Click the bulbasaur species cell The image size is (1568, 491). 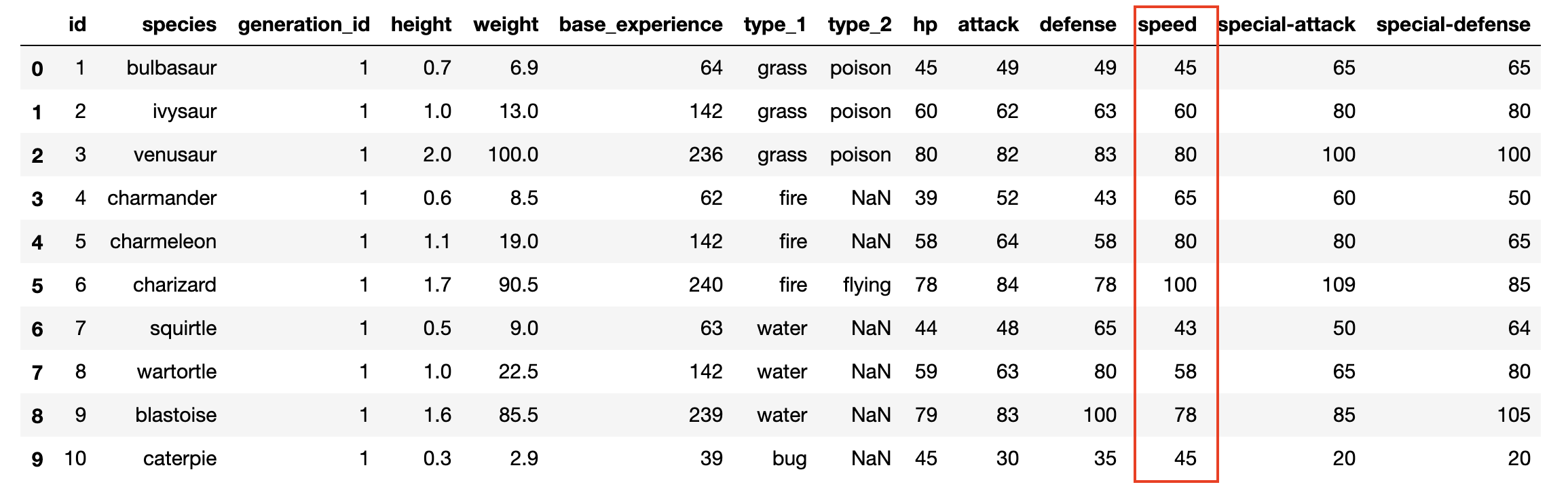click(x=172, y=68)
